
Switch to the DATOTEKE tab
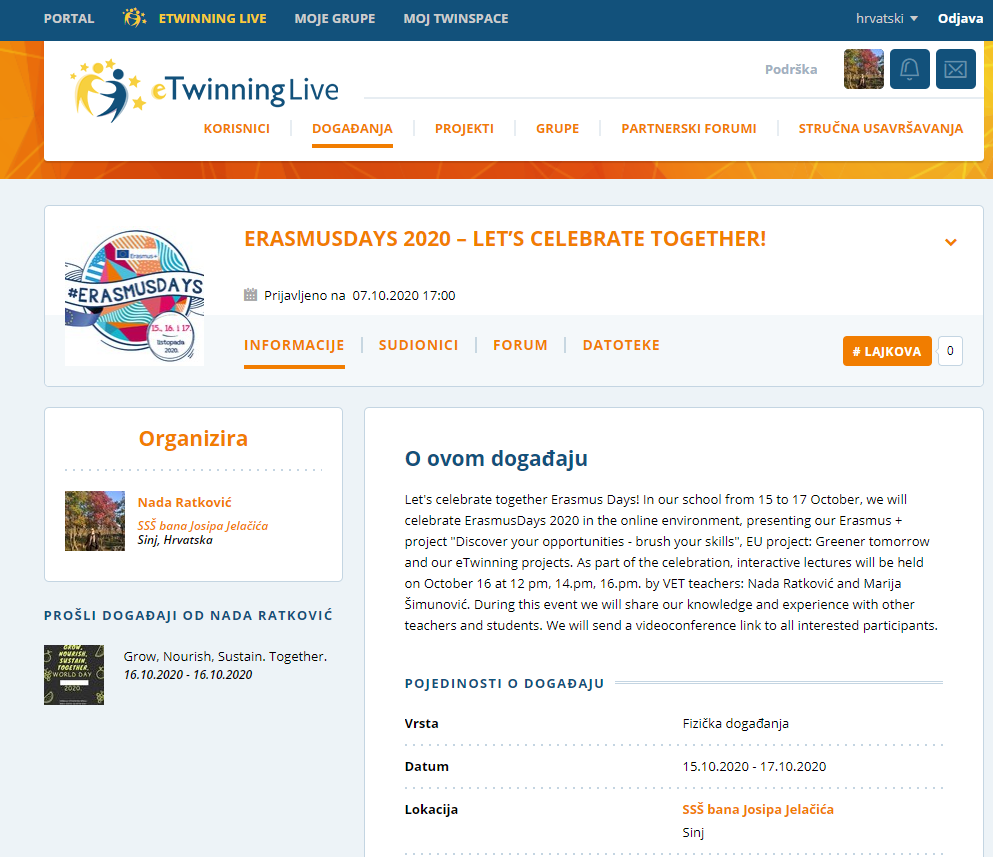point(621,345)
